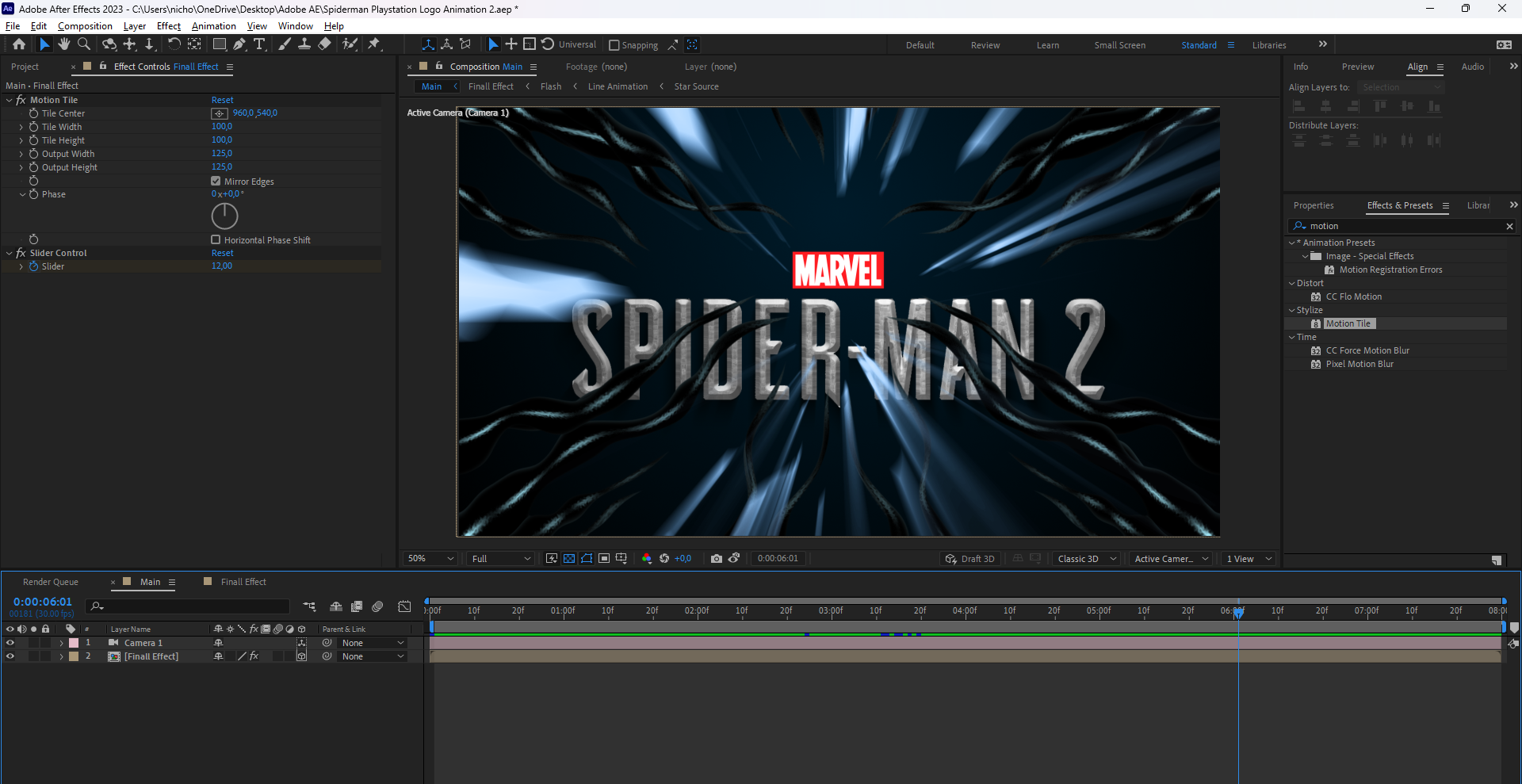Open the Classic 3D renderer dropdown
The height and width of the screenshot is (784, 1522).
pyautogui.click(x=1086, y=559)
